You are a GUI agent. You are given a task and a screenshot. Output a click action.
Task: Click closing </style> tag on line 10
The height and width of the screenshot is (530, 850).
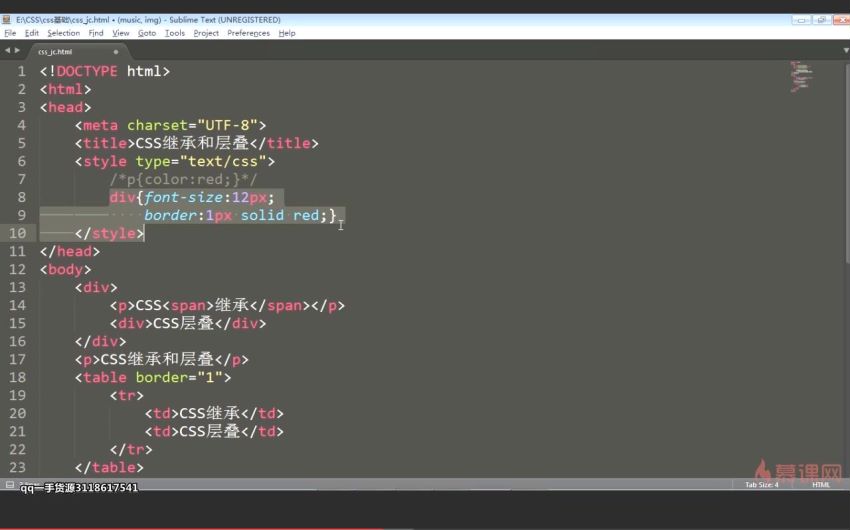coord(110,233)
